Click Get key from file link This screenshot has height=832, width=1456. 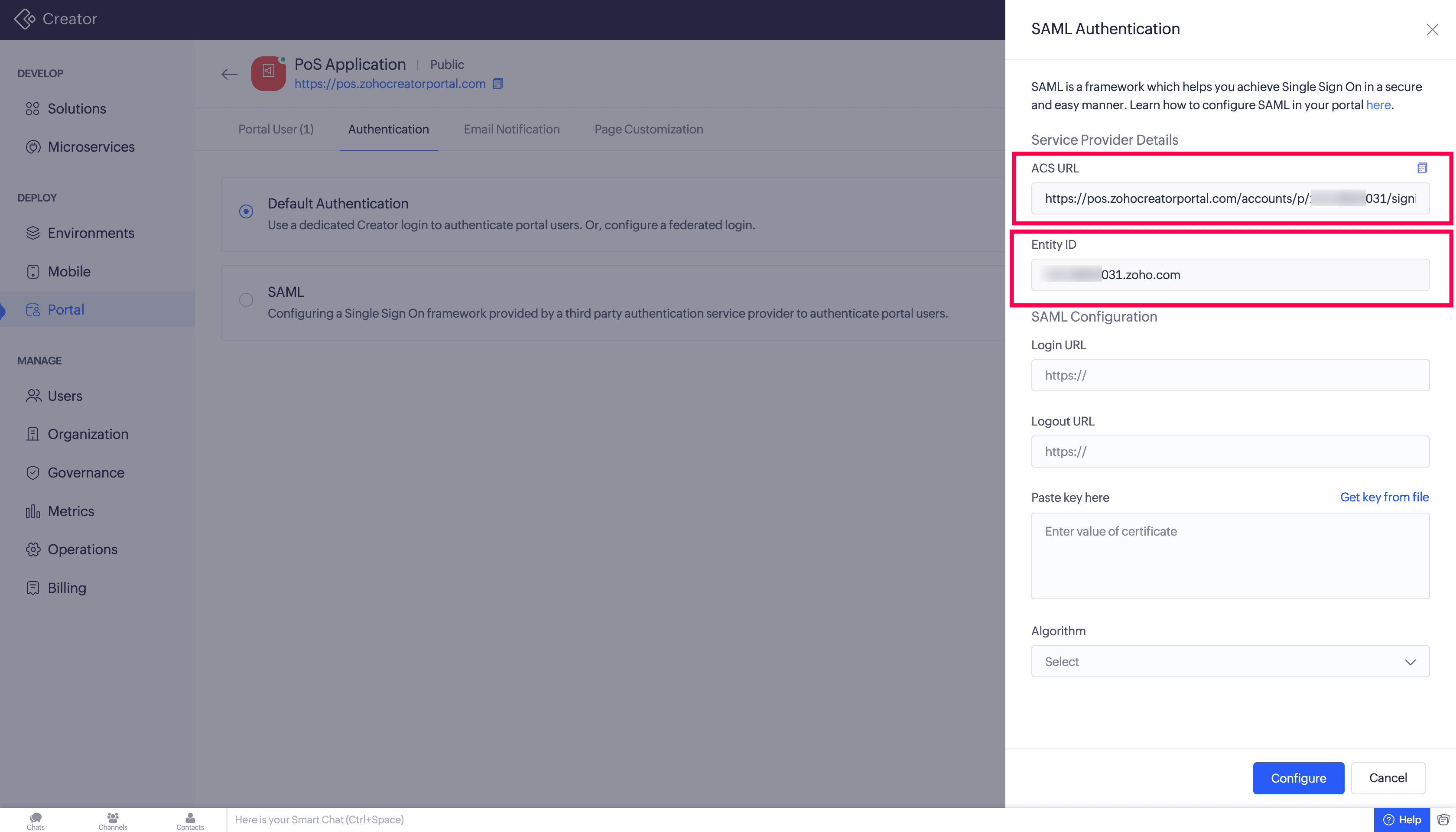[1384, 497]
